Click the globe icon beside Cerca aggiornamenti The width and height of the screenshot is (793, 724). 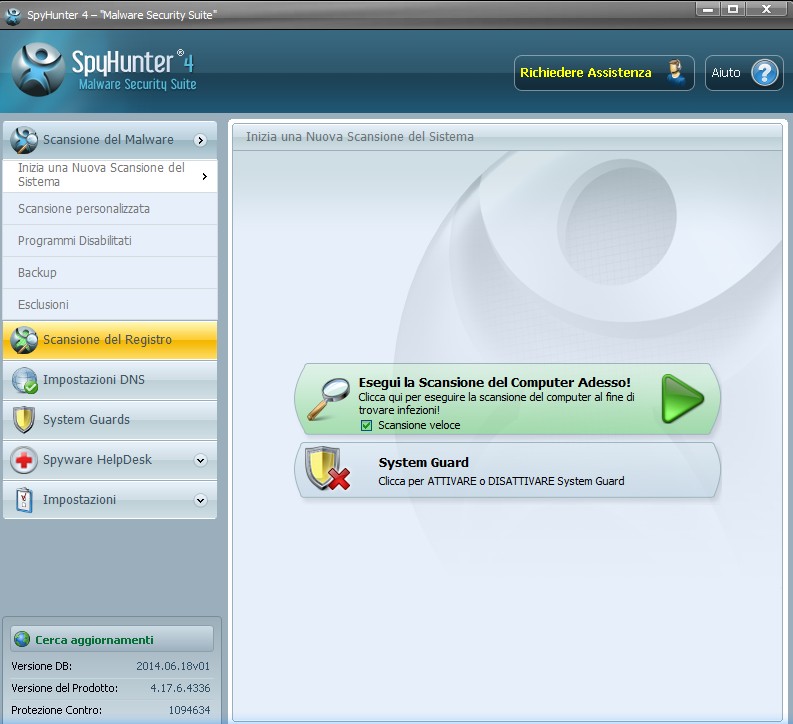tap(22, 640)
